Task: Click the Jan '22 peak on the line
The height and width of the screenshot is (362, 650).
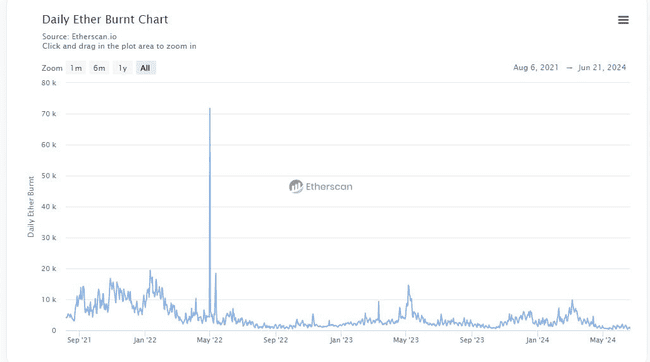Action: [150, 271]
